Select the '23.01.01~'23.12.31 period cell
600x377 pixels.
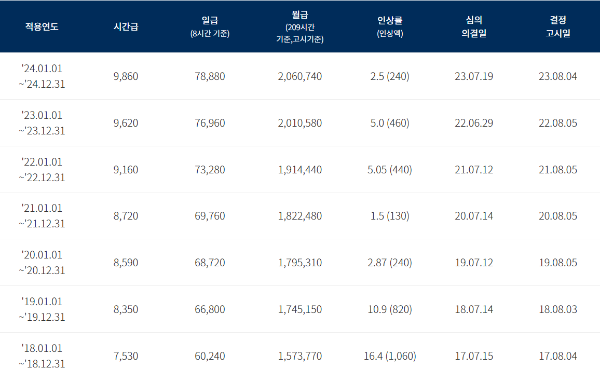click(42, 123)
